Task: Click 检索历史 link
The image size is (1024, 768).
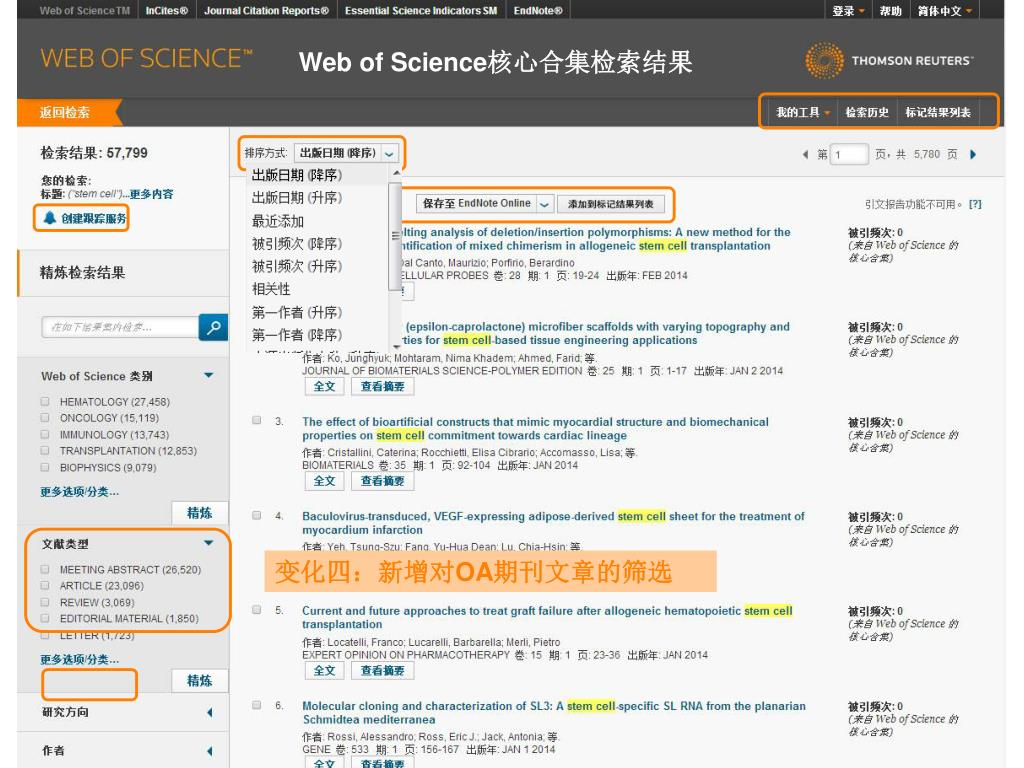Action: [867, 112]
